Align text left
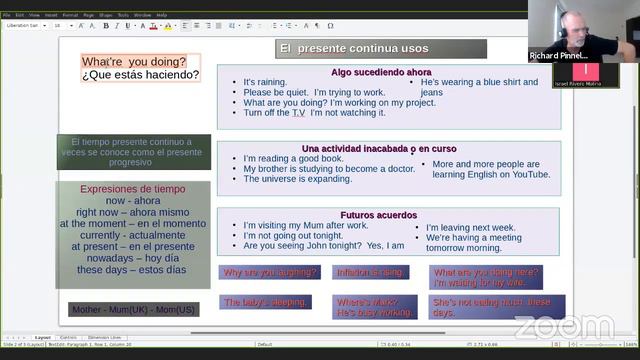640x360 pixels. (185, 26)
